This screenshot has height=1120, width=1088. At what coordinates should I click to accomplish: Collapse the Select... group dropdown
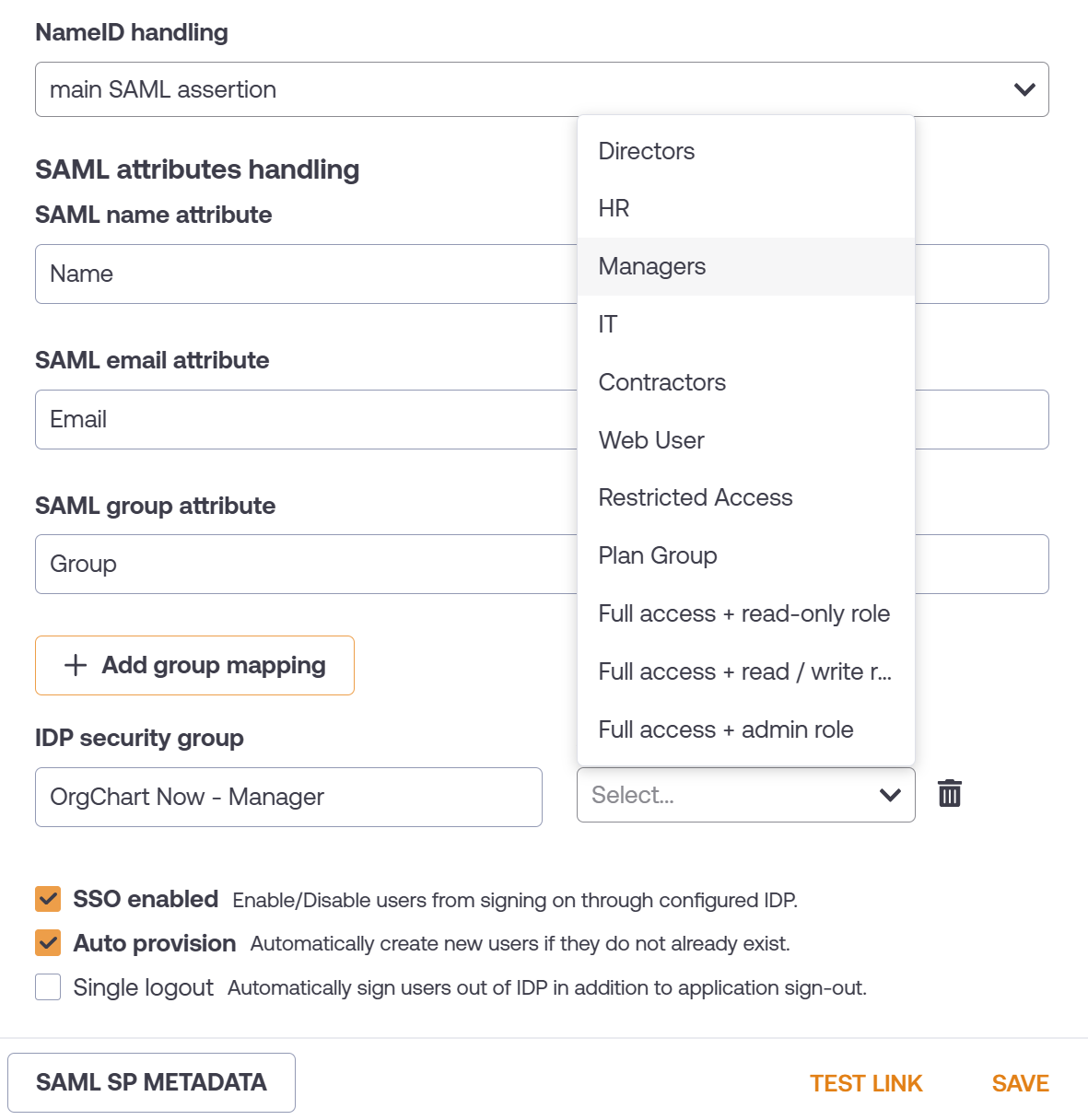(x=745, y=795)
